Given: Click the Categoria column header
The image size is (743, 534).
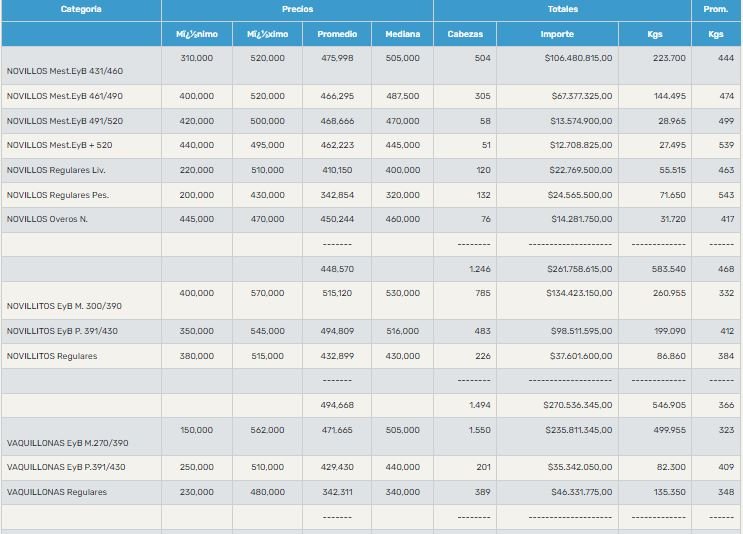Looking at the screenshot, I should [x=81, y=10].
